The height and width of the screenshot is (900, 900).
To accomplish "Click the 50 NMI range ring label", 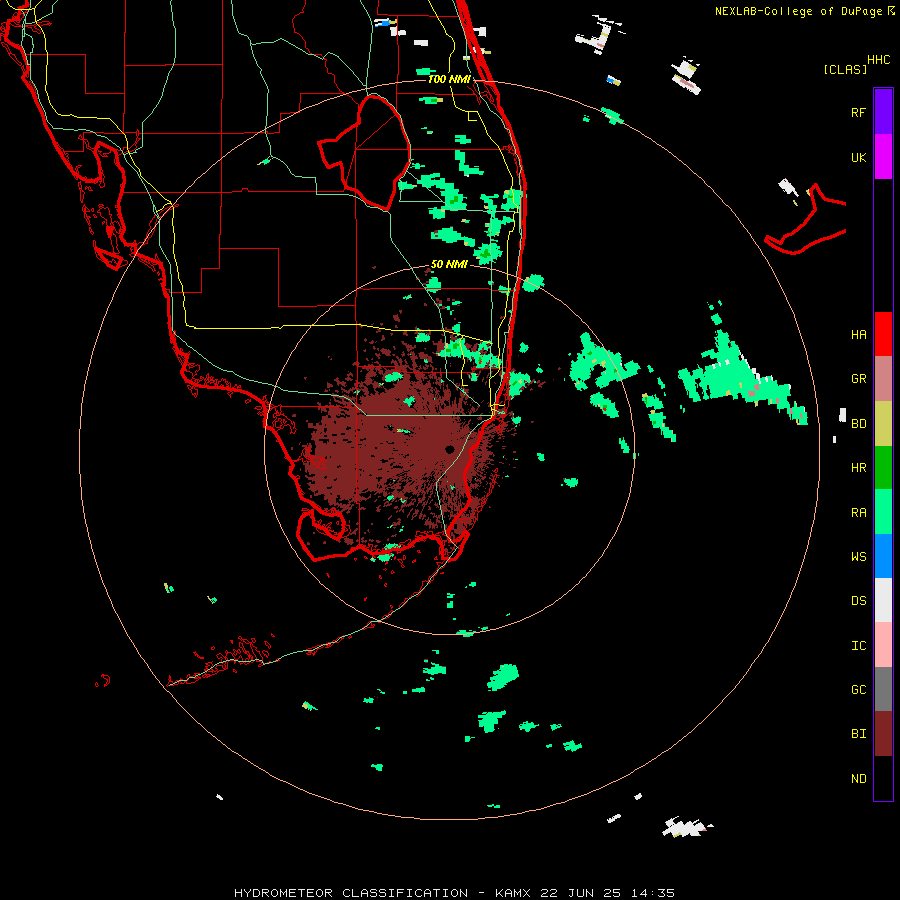I will point(449,264).
